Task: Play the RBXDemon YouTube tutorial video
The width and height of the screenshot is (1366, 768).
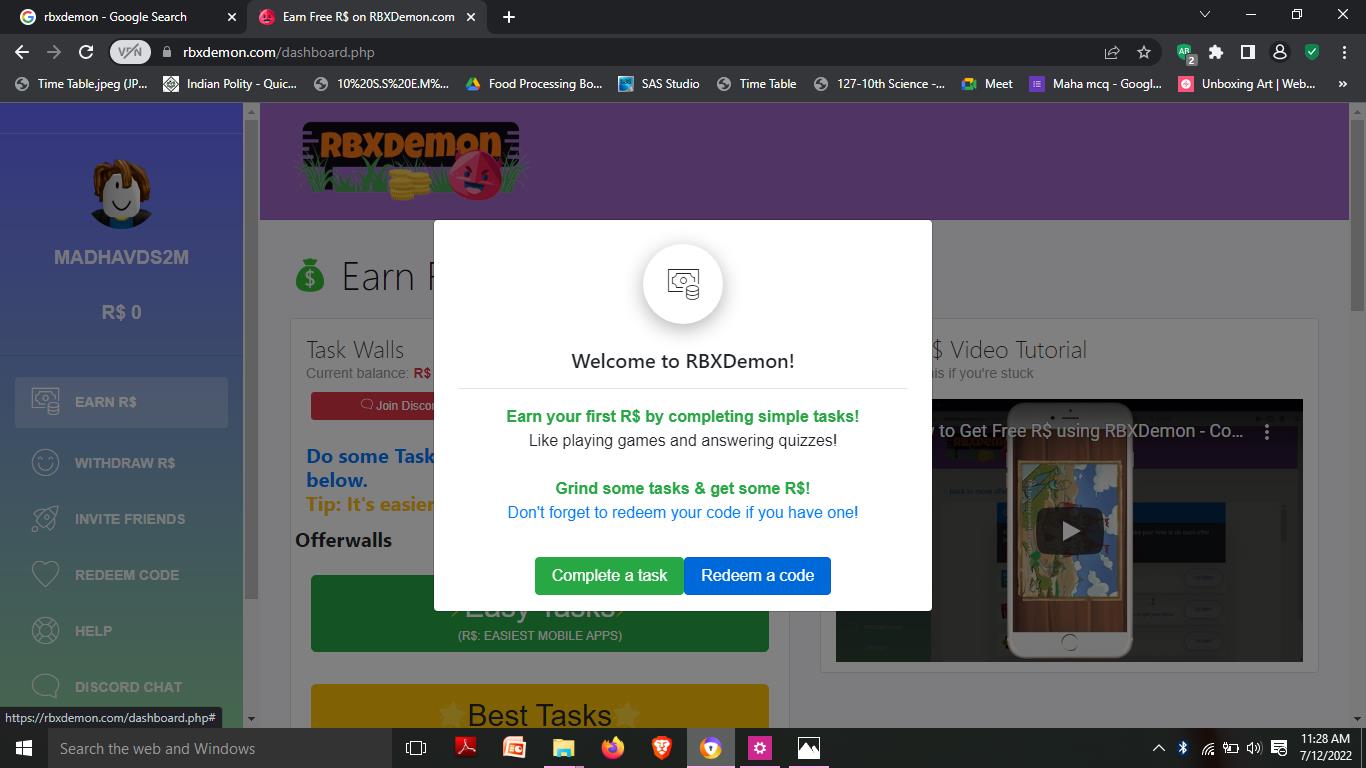Action: tap(1069, 530)
